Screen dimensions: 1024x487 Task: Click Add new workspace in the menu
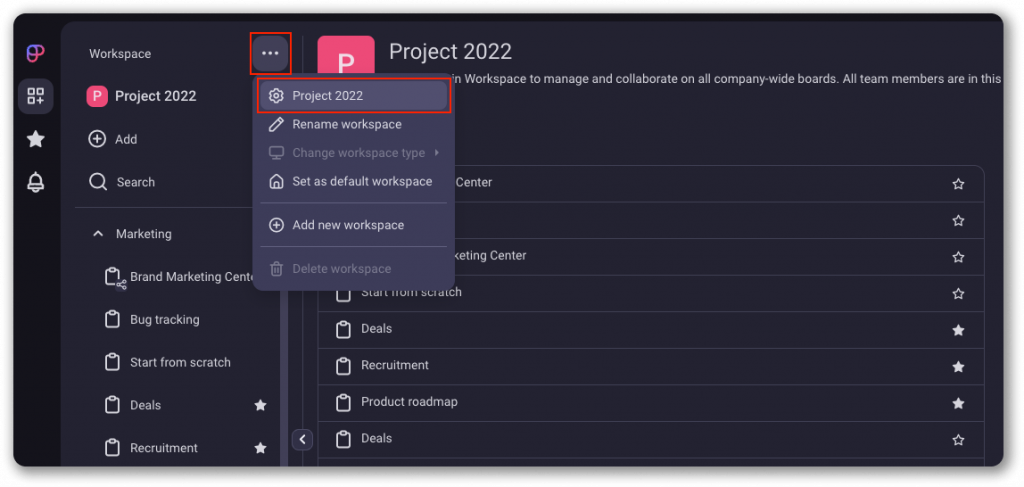[x=347, y=225]
